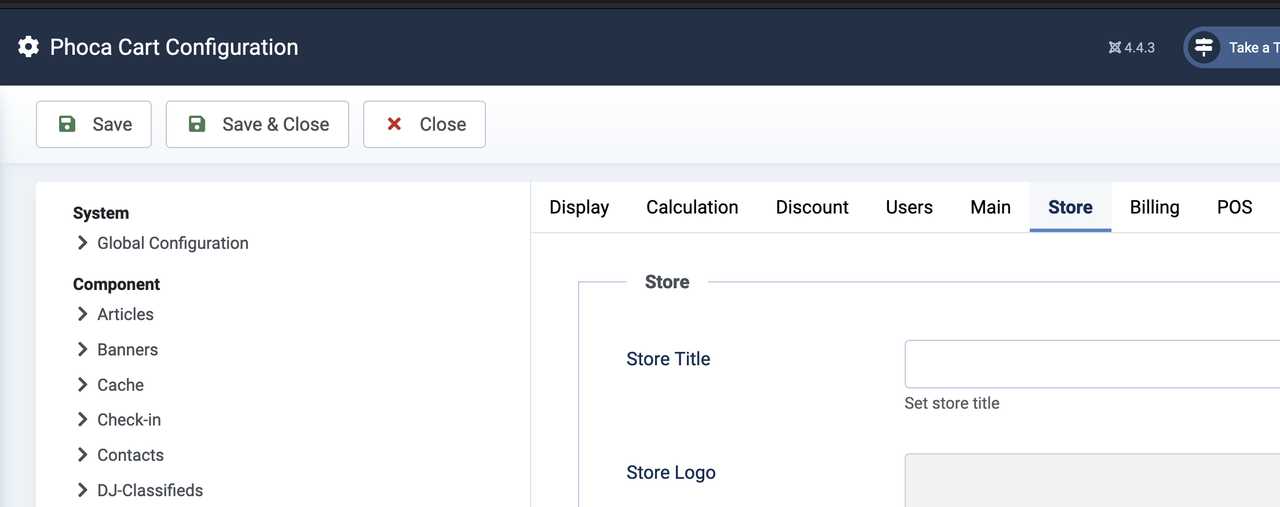Click the gear icon beside Phoca Cart Configuration
This screenshot has width=1280, height=507.
tap(28, 47)
